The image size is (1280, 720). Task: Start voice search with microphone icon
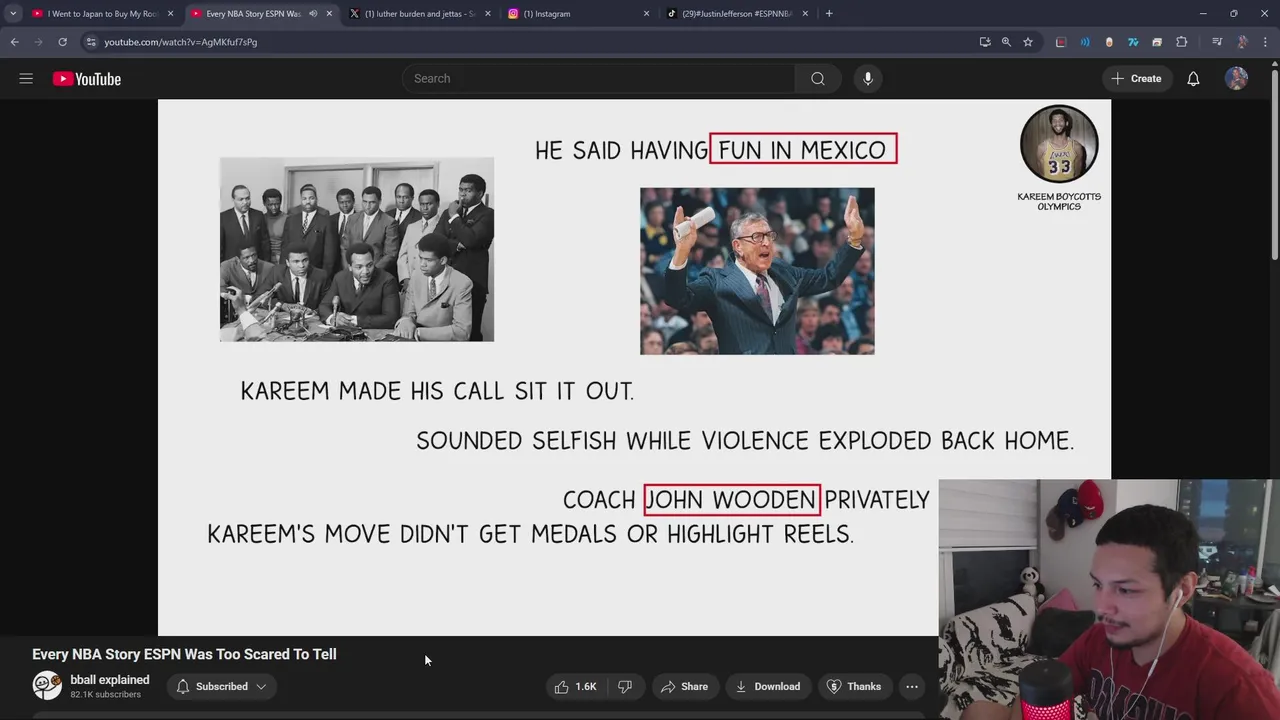tap(868, 79)
